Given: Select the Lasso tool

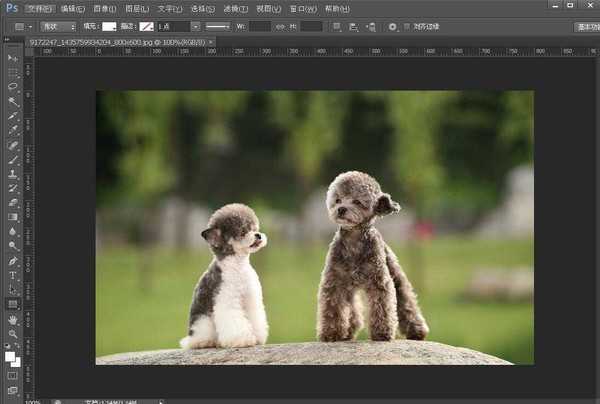Looking at the screenshot, I should (13, 87).
